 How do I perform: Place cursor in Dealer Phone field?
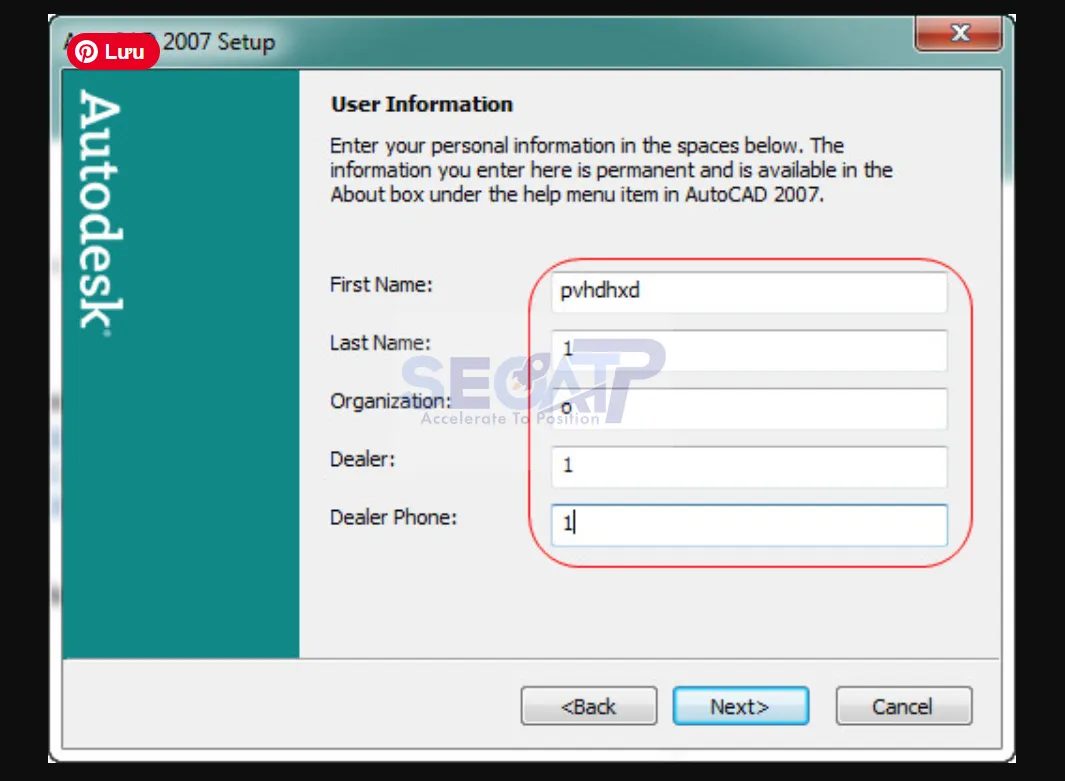coord(747,524)
